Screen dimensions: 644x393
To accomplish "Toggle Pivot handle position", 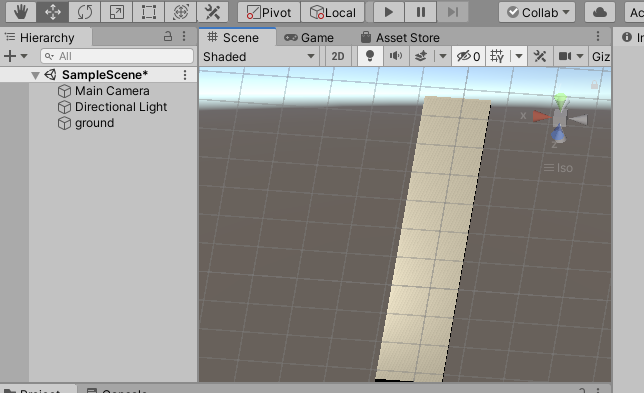I will tap(269, 12).
